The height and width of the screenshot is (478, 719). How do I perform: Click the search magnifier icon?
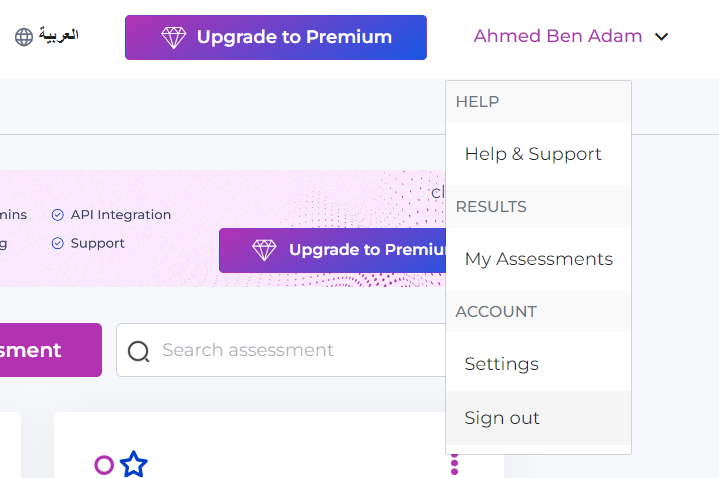pos(138,352)
